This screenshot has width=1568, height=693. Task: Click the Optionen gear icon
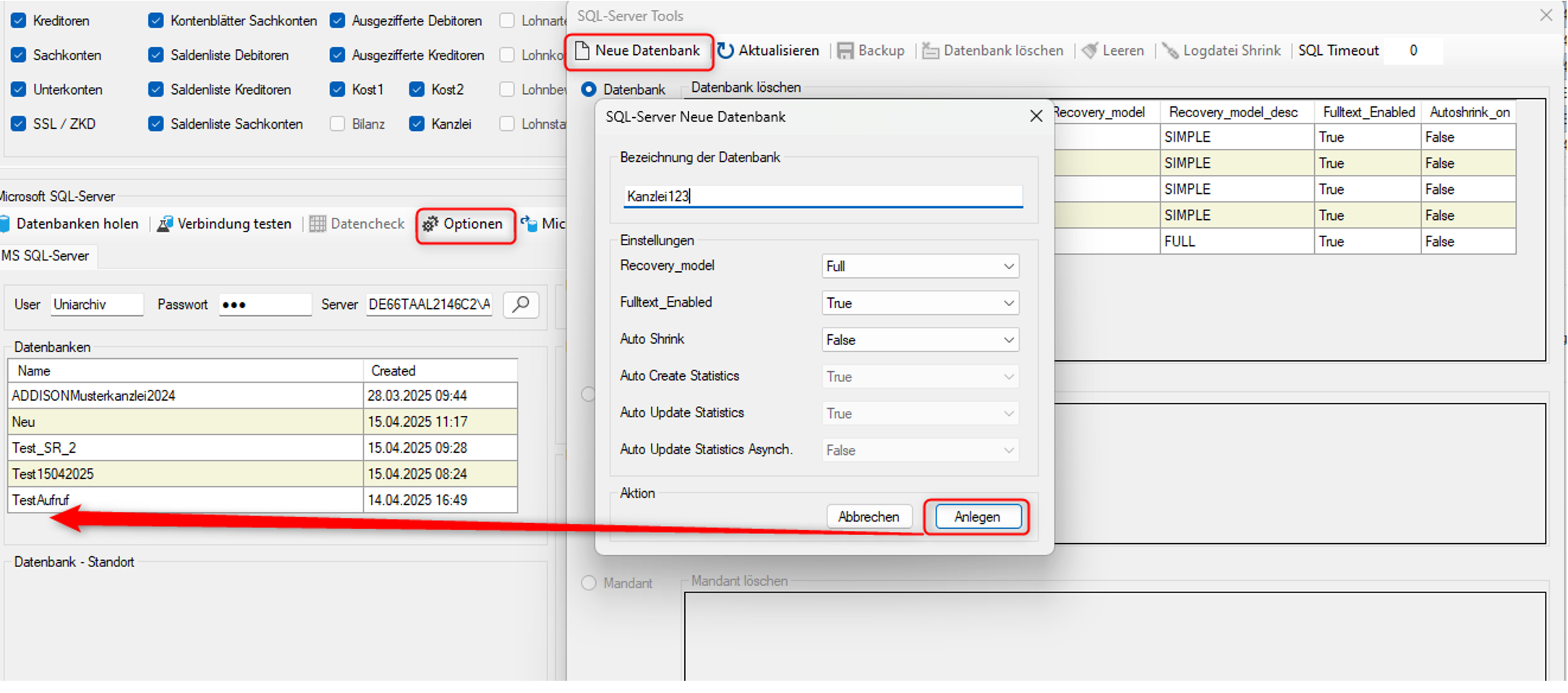coord(430,224)
